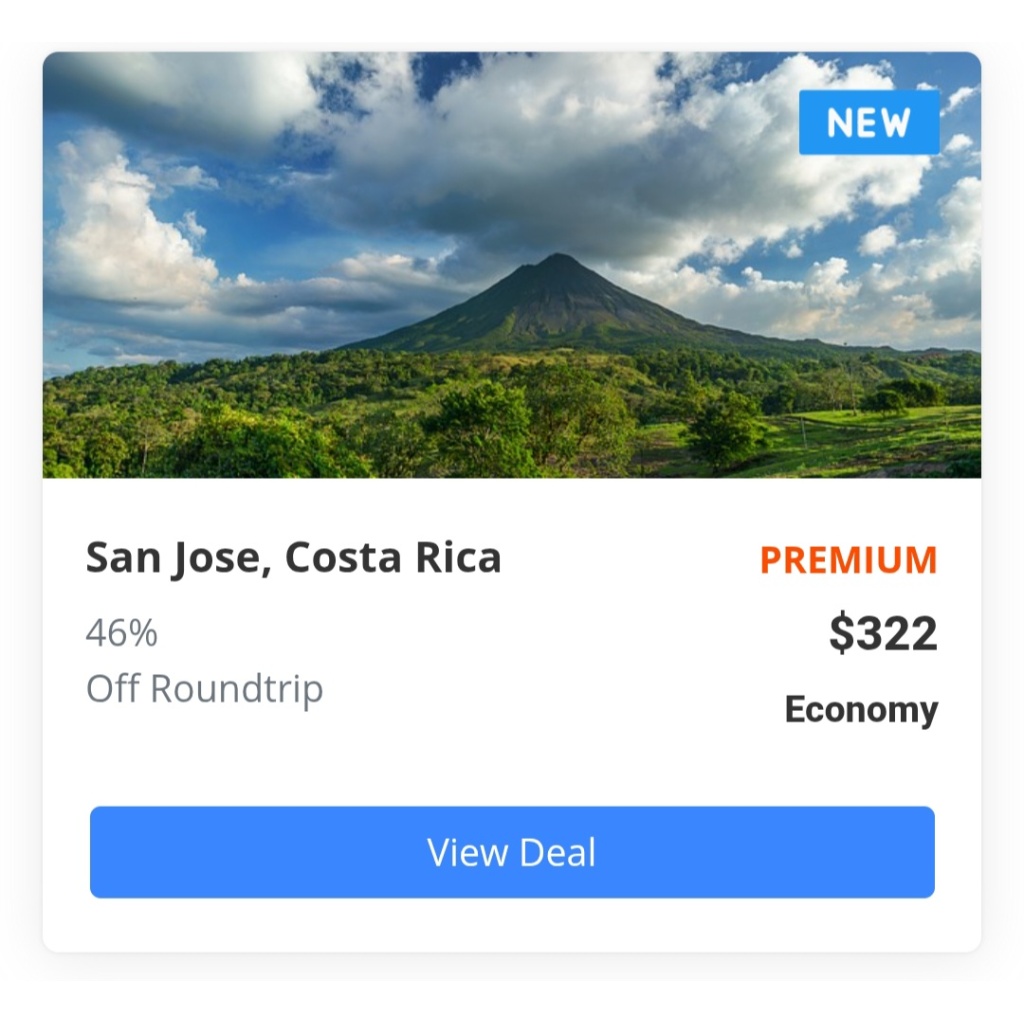Screen dimensions: 1024x1024
Task: Tap the blue NEW badge
Action: click(x=869, y=122)
